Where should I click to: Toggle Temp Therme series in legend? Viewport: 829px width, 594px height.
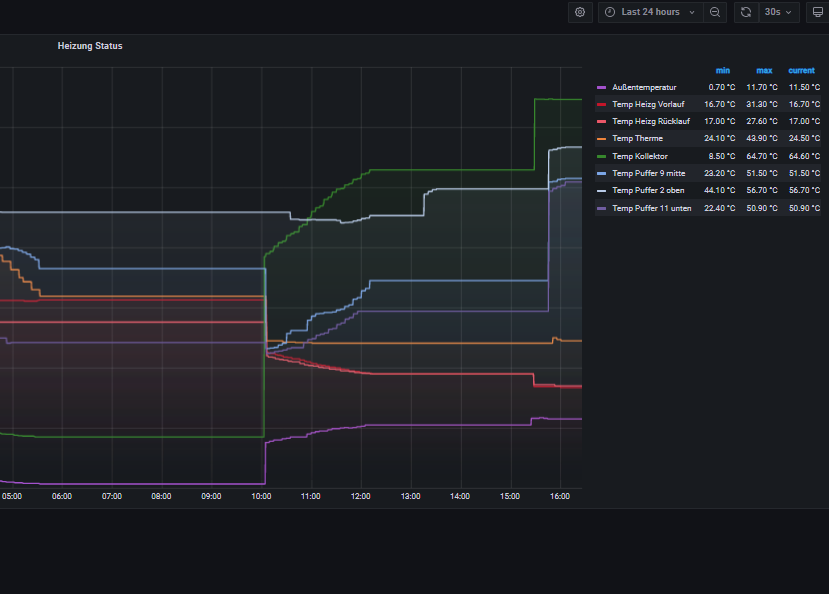637,139
